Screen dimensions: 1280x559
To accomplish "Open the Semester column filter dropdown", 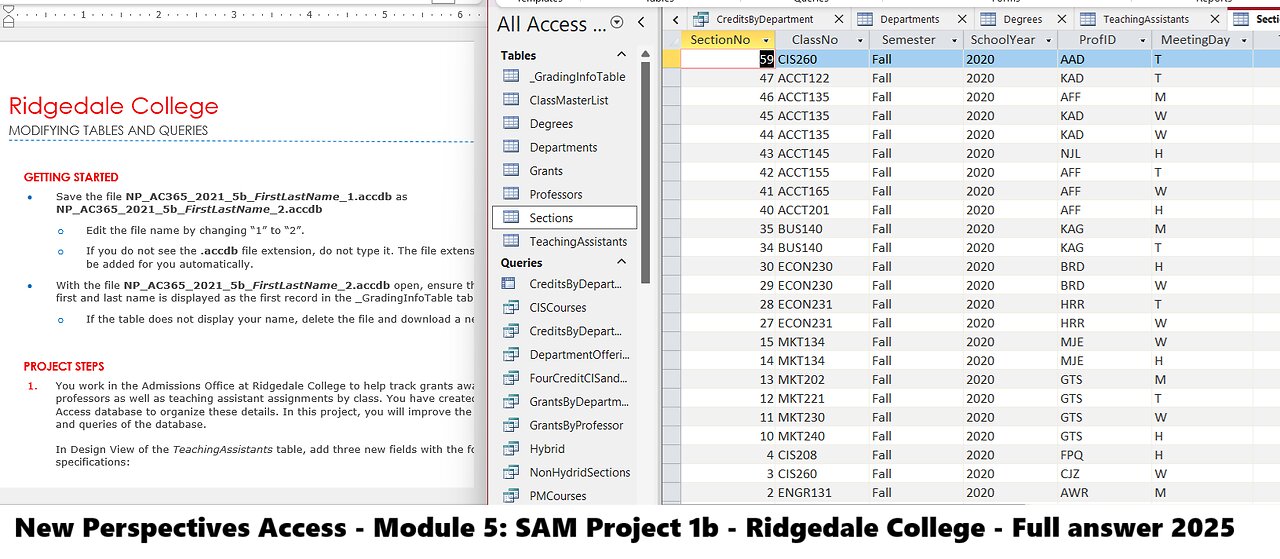I will coord(954,40).
